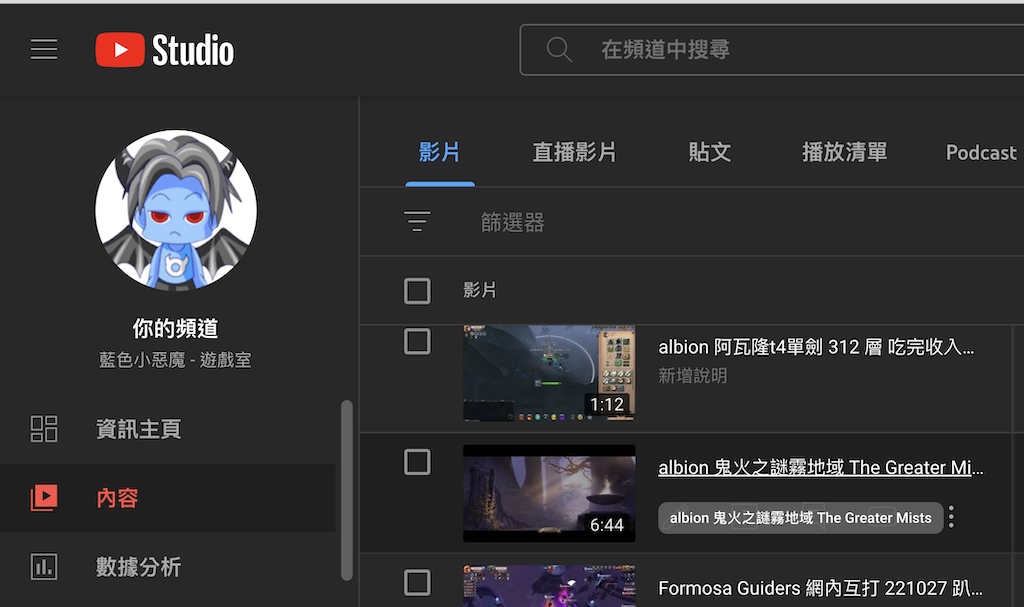1024x607 pixels.
Task: Open the Podcast tab
Action: coord(980,153)
